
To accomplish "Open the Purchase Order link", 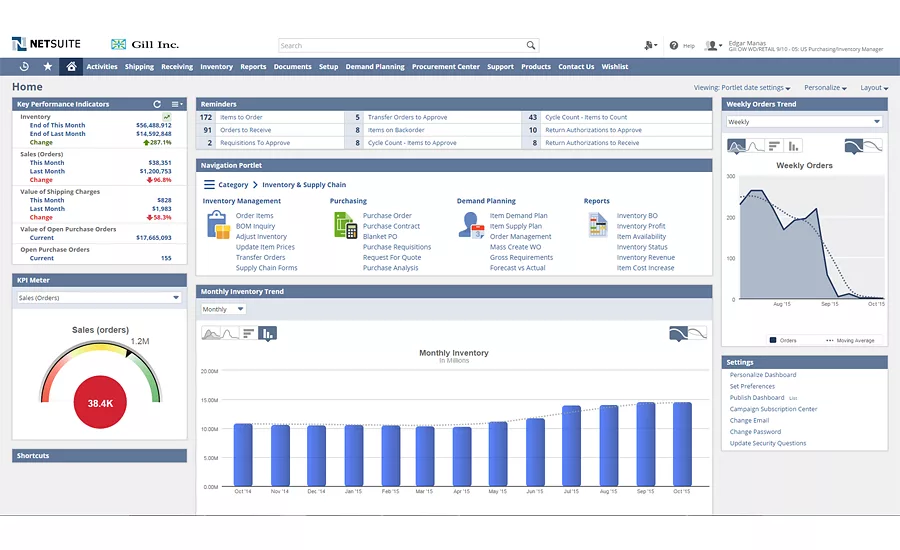I will 387,215.
